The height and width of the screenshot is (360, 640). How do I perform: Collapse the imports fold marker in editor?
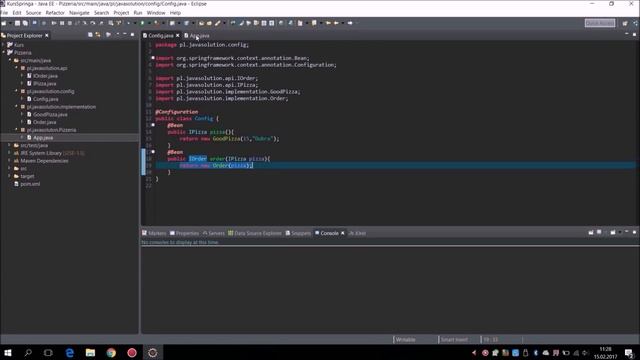click(x=153, y=58)
